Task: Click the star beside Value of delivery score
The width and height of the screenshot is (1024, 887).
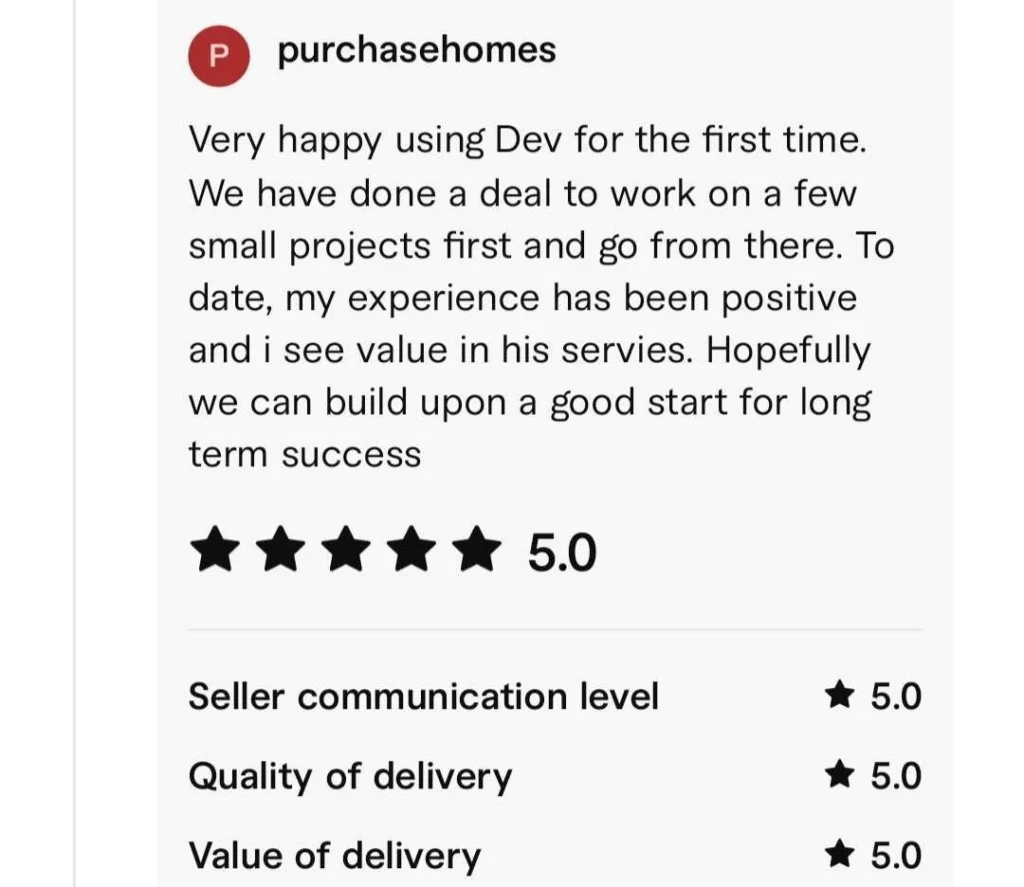Action: pos(838,855)
